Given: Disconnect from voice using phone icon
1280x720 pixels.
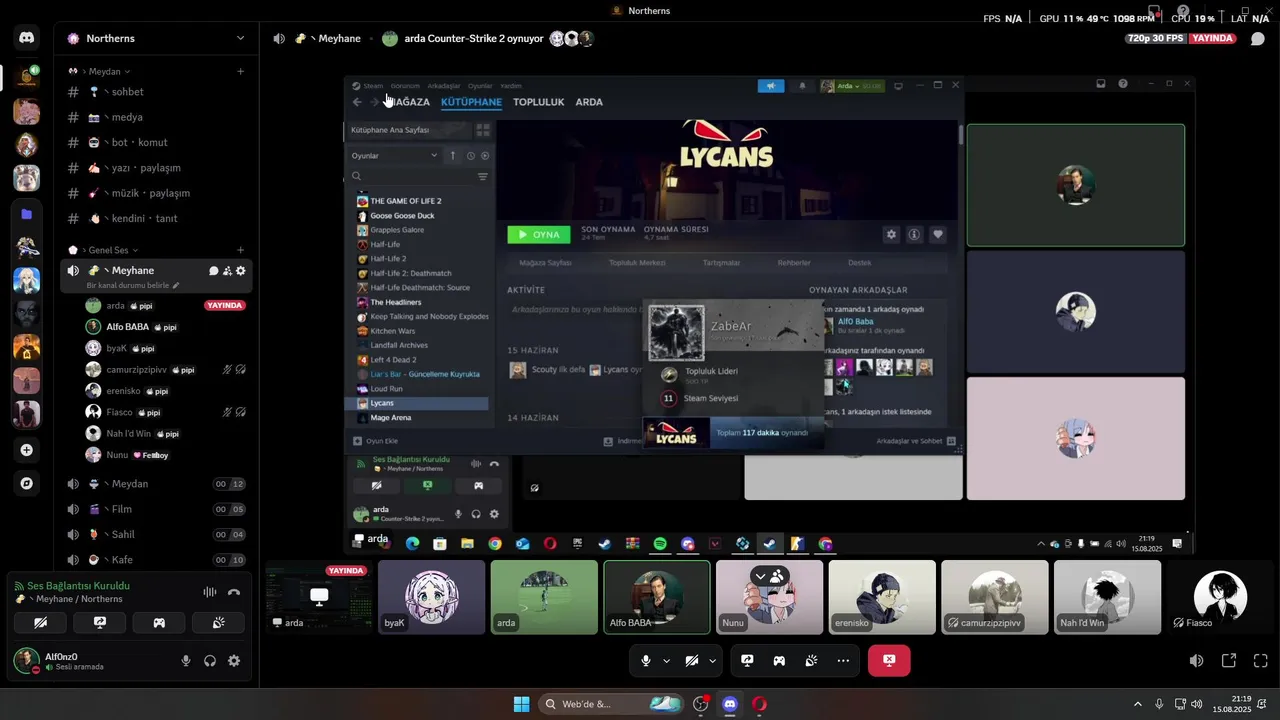Looking at the screenshot, I should coord(234,592).
